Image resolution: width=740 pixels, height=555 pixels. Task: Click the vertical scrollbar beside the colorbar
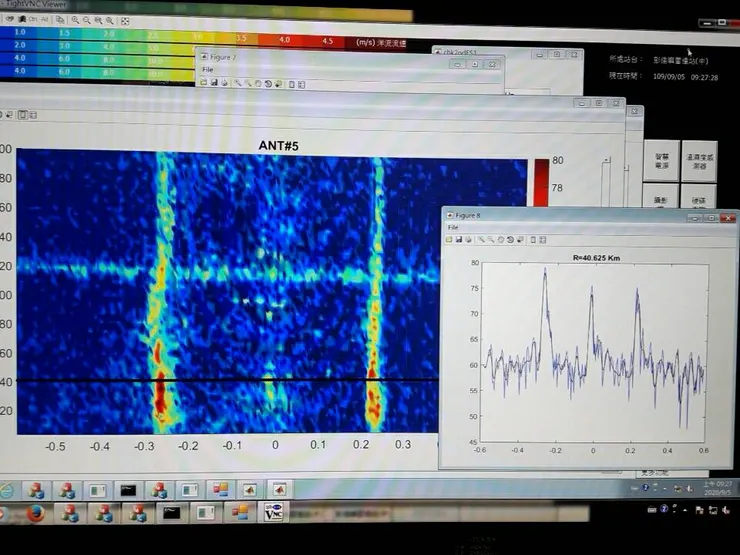click(x=604, y=185)
